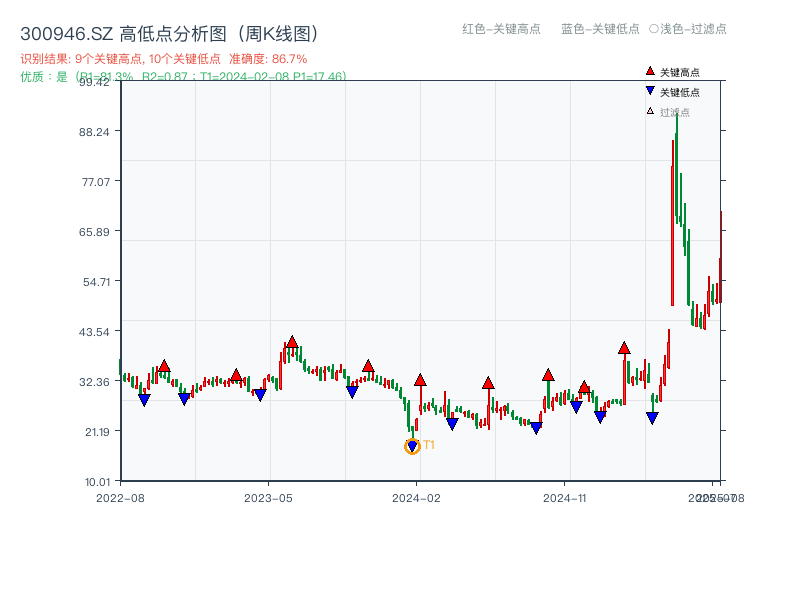
Task: Click the orange T1 label
Action: 429,445
